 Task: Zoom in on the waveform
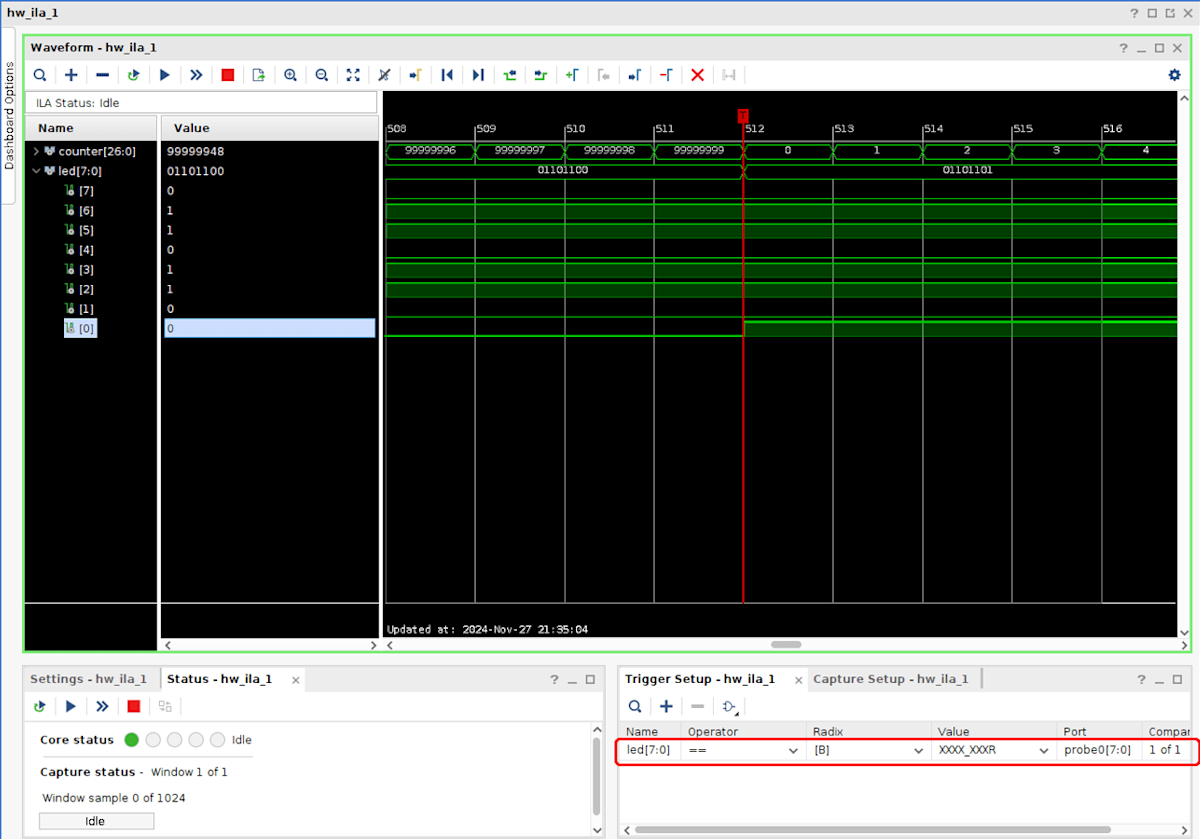pos(291,75)
